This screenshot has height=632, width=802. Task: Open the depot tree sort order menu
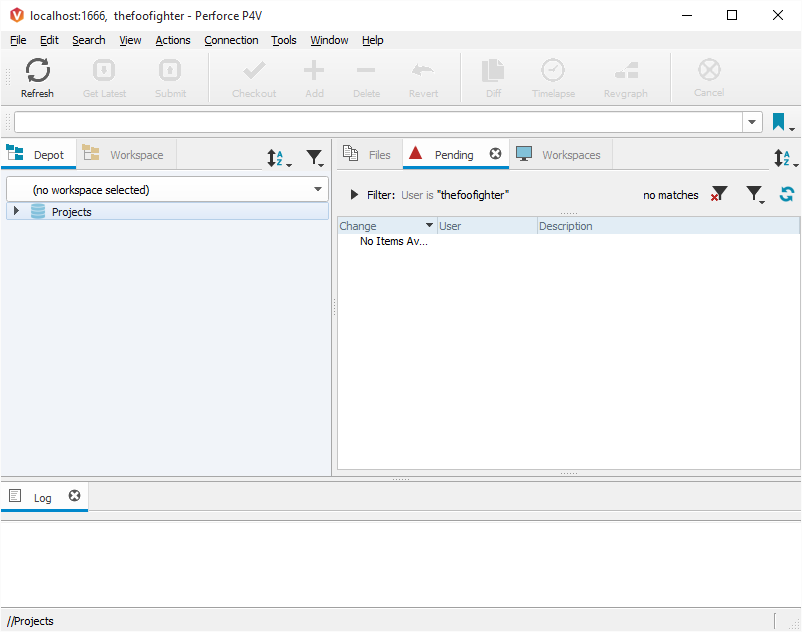(278, 158)
